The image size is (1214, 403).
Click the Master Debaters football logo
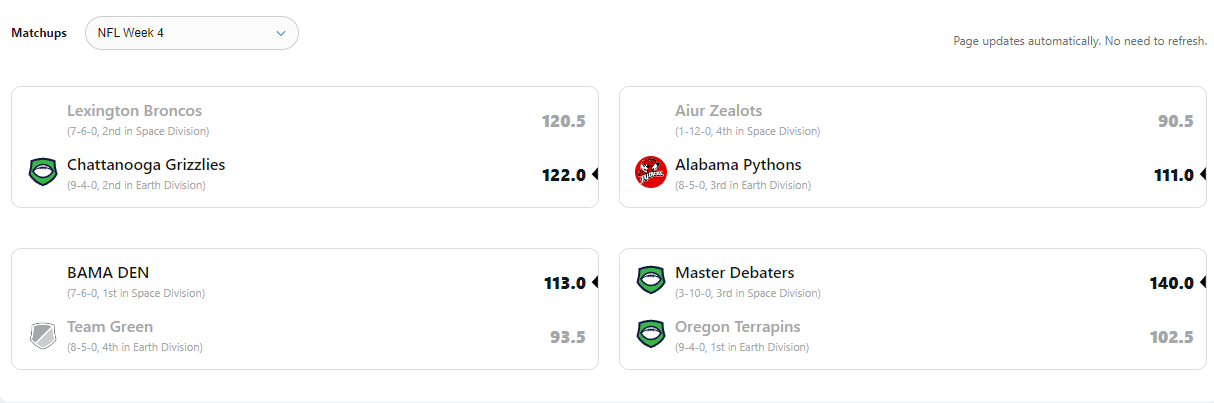point(651,280)
